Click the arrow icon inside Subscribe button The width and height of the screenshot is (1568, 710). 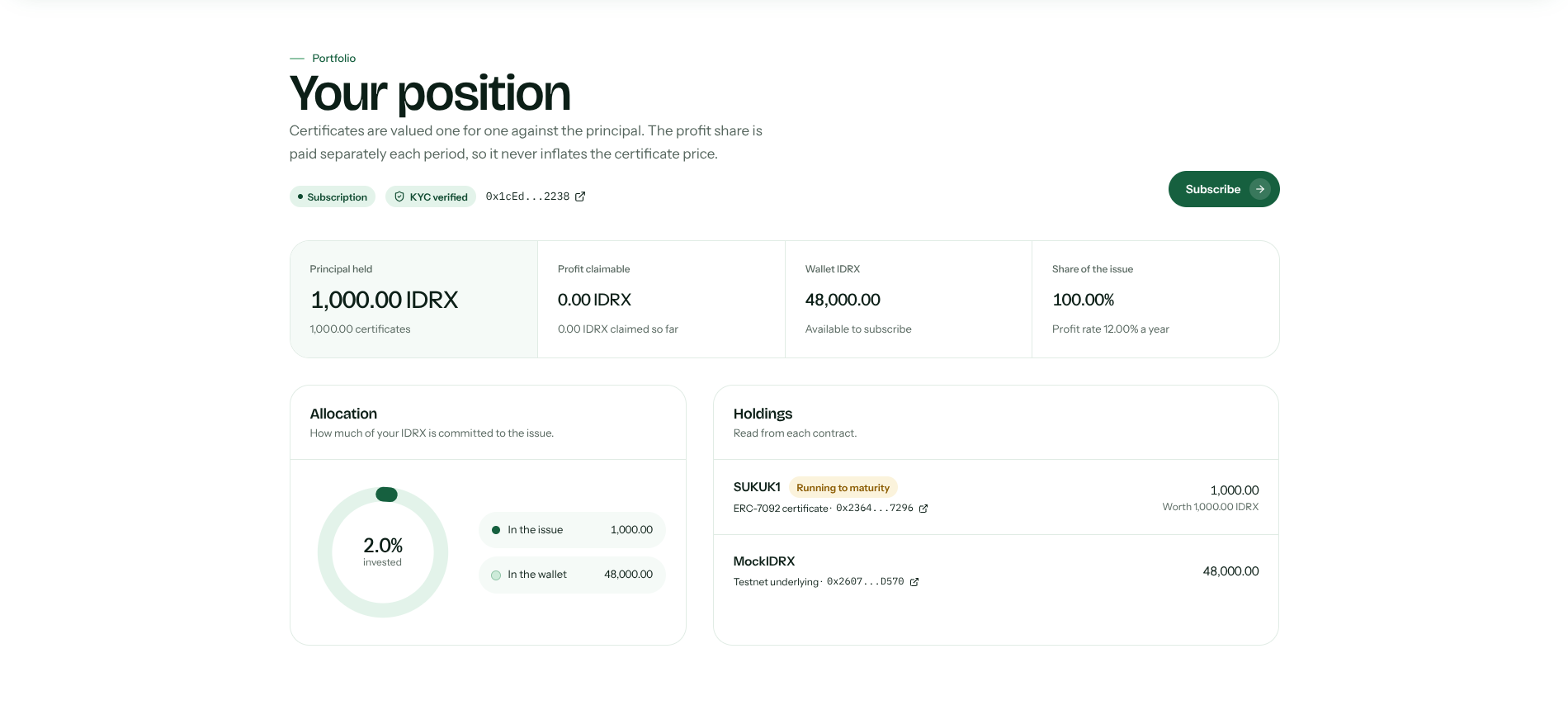point(1260,189)
